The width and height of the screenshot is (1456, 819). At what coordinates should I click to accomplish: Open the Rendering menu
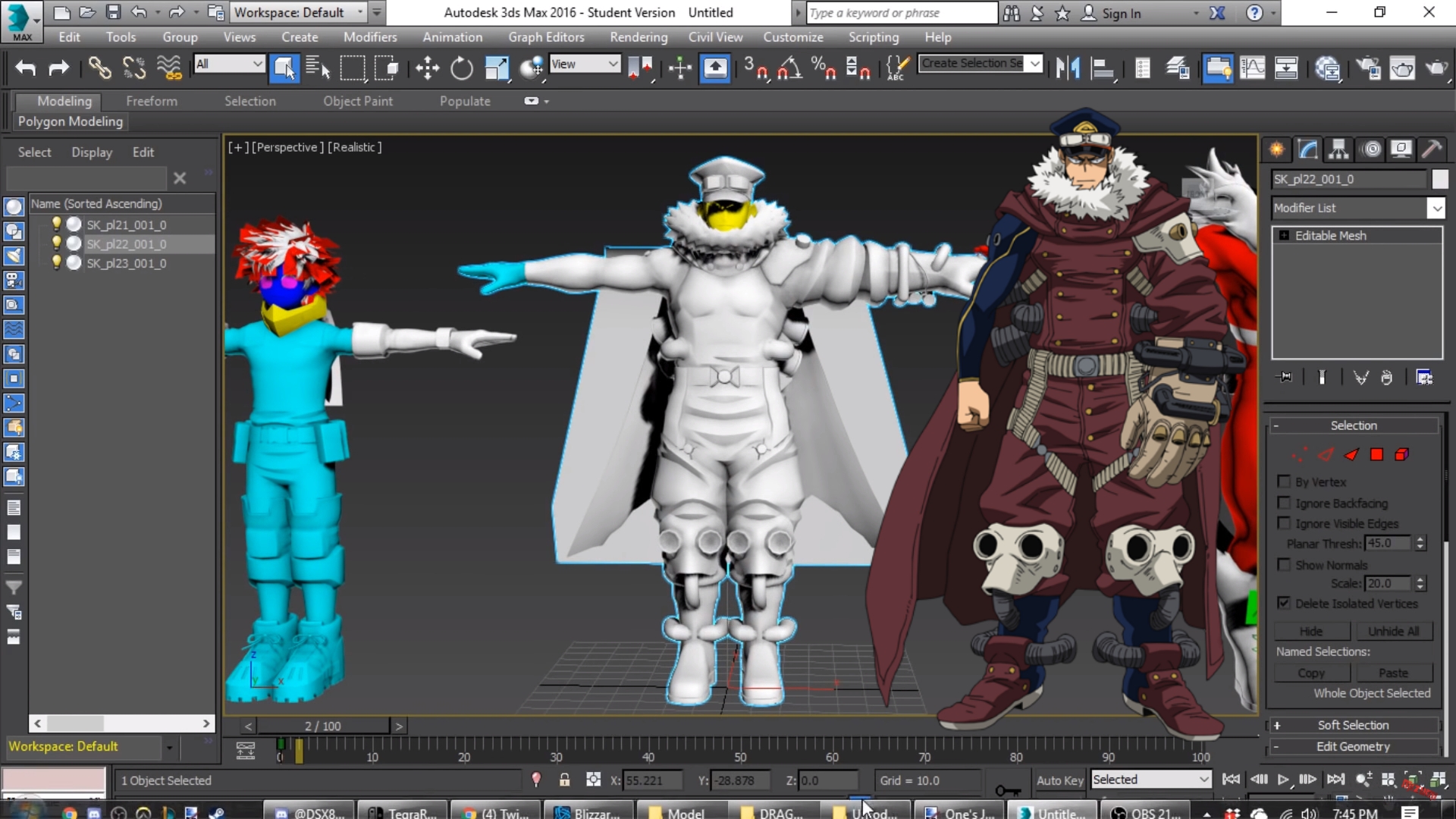tap(639, 36)
